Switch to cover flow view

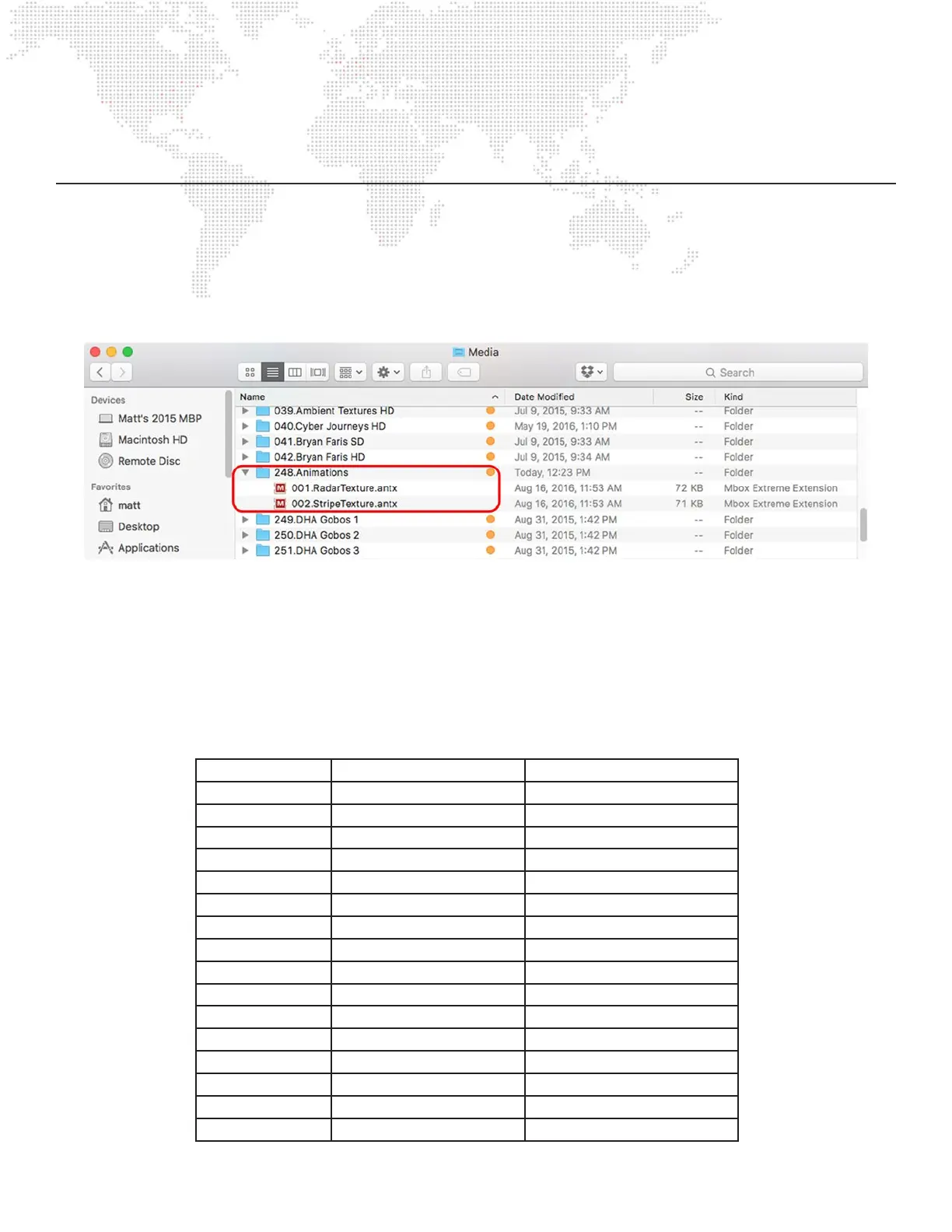(x=318, y=373)
